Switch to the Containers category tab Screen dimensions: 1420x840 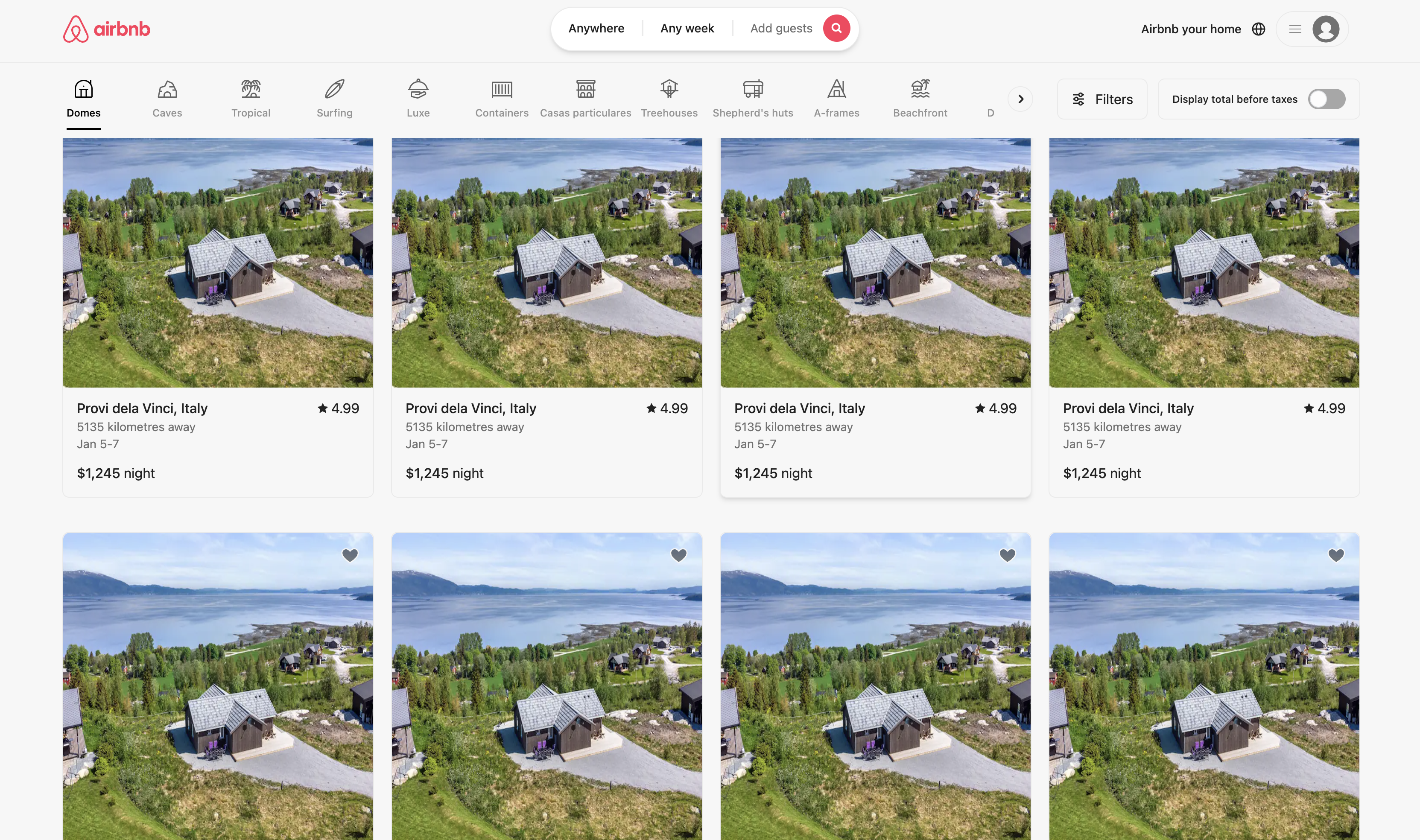pyautogui.click(x=502, y=99)
